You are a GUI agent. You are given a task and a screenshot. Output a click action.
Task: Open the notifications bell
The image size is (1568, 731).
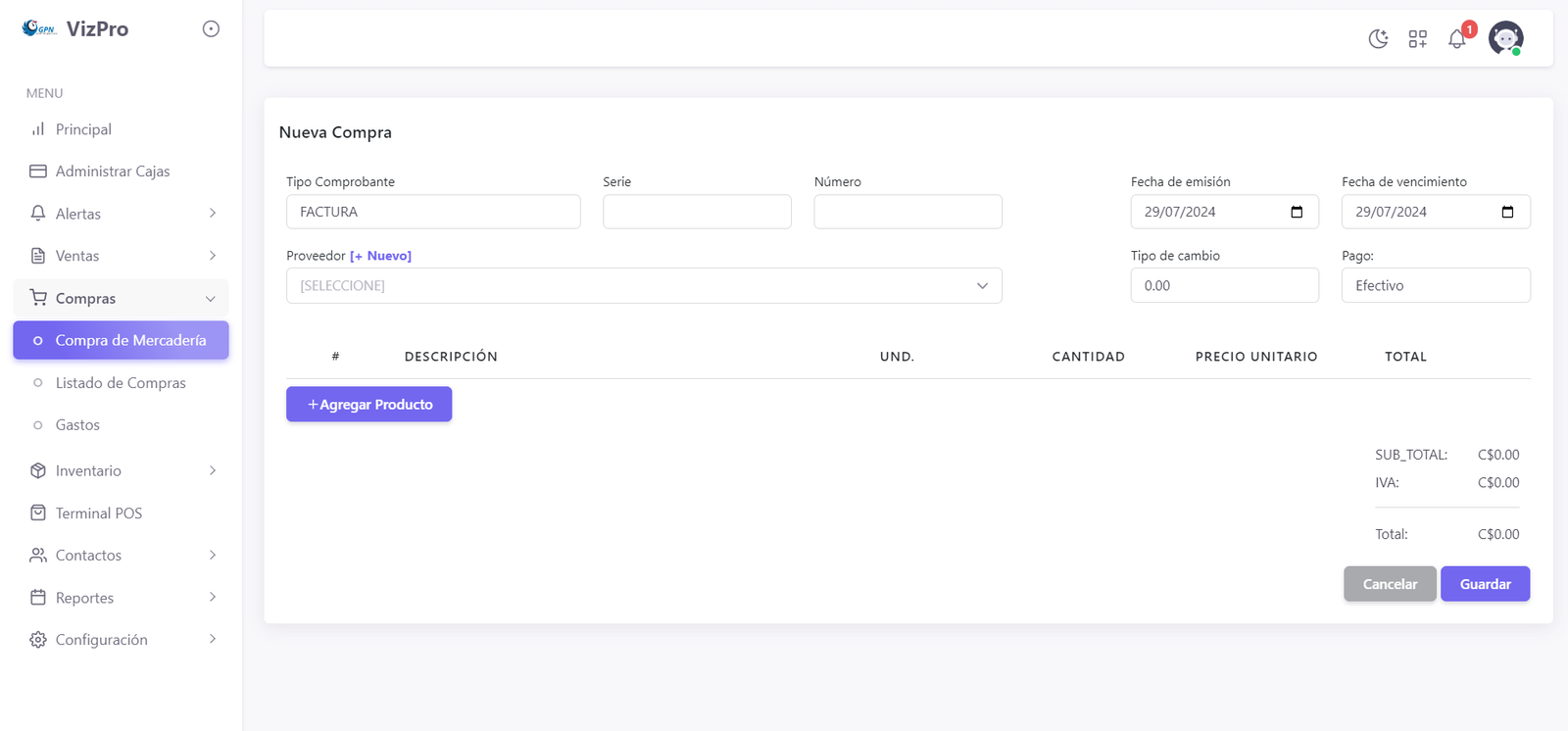coord(1457,39)
